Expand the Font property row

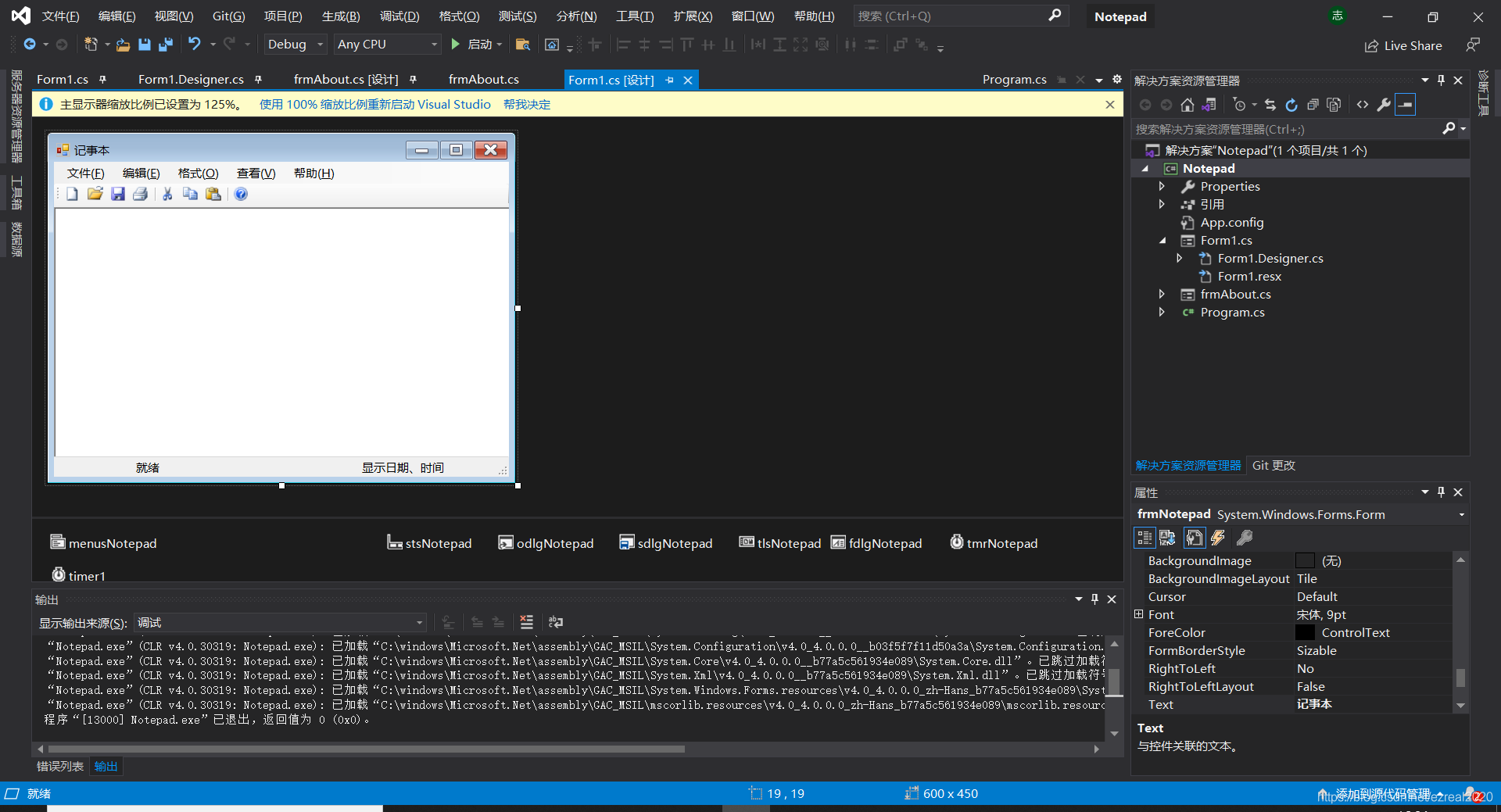click(1139, 614)
